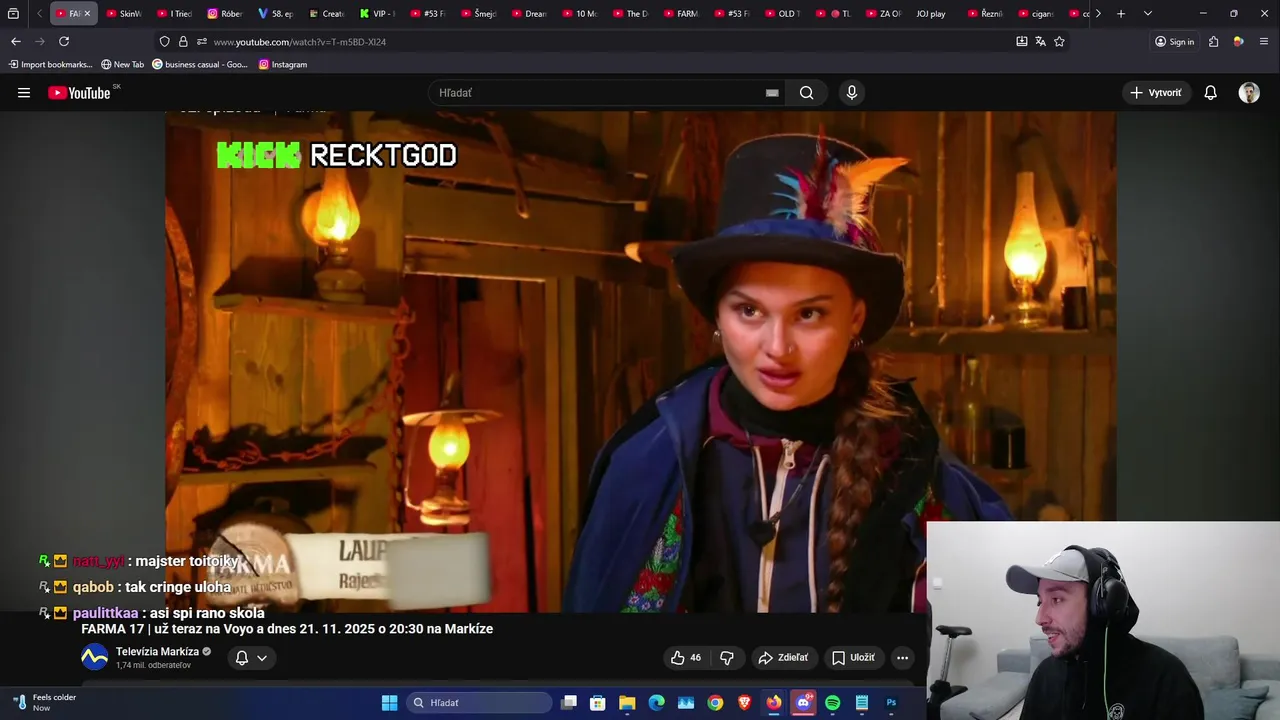Open the list all tabs chevron

(1147, 14)
